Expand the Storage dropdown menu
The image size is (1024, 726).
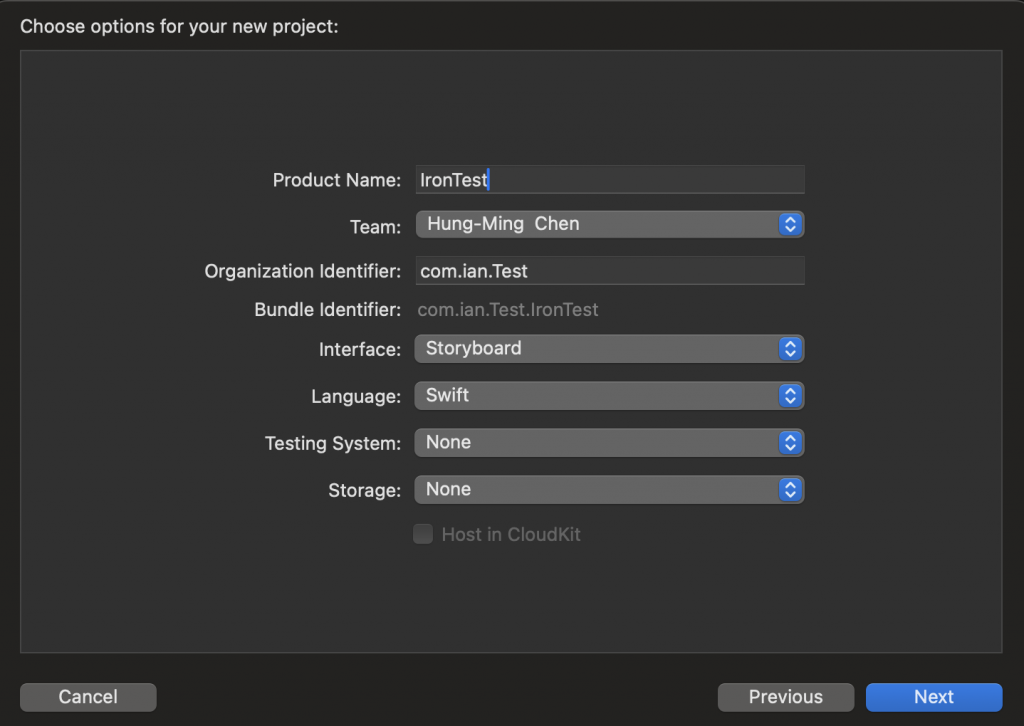click(x=596, y=490)
